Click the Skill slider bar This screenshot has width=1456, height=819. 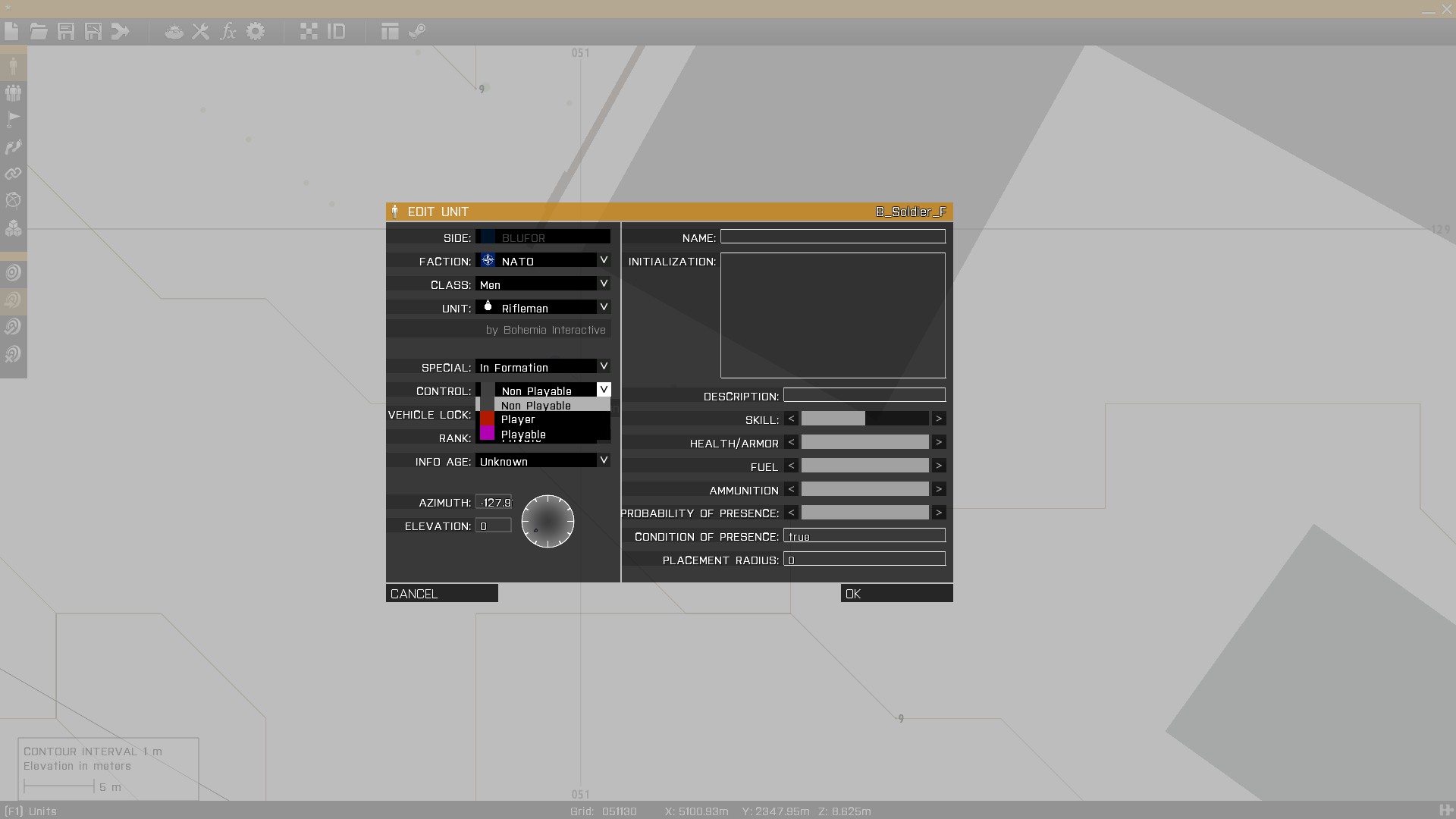pos(864,419)
